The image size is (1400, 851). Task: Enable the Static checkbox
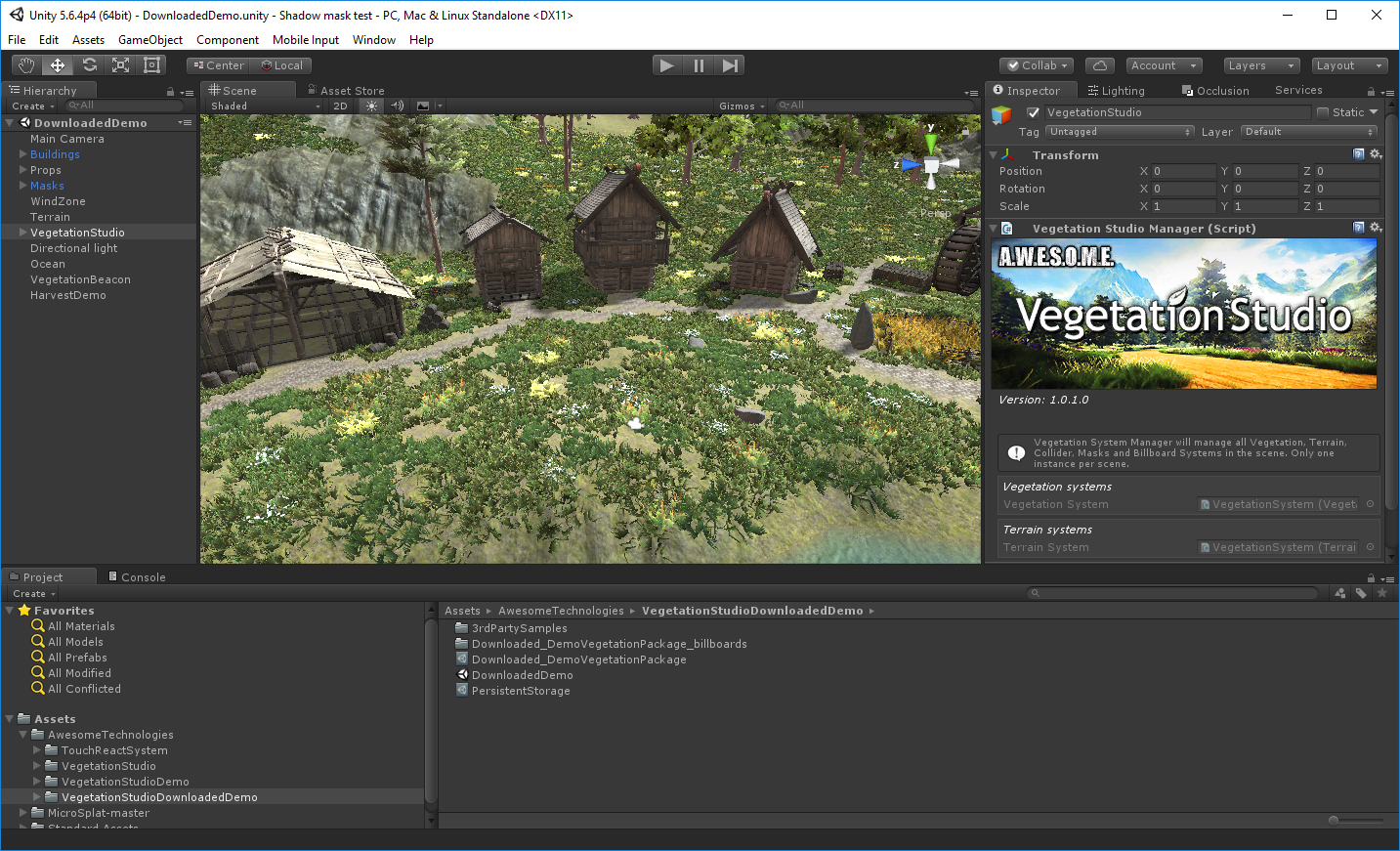[x=1323, y=112]
